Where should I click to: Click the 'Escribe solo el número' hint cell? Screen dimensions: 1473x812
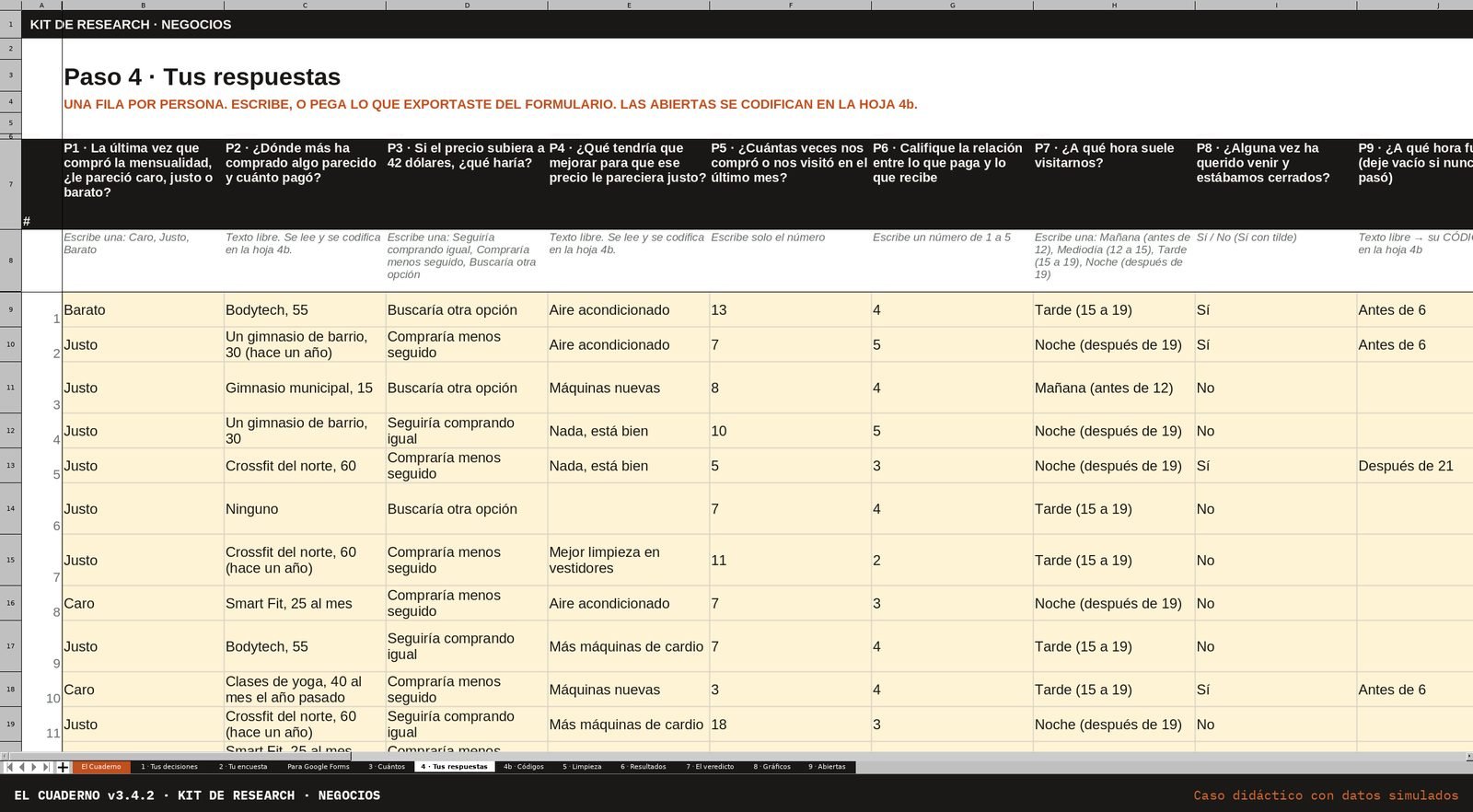[790, 261]
